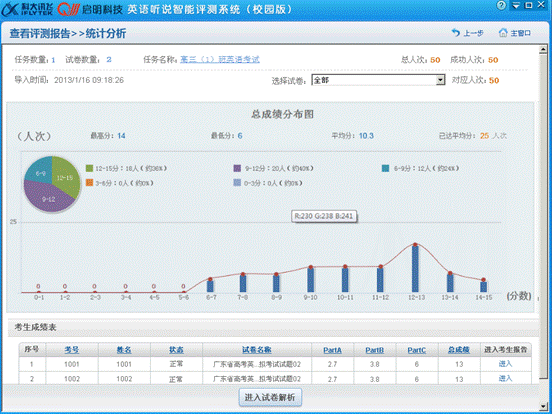The height and width of the screenshot is (414, 552).
Task: Click the 选择试卷 combo box showing 全部
Action: (x=378, y=80)
